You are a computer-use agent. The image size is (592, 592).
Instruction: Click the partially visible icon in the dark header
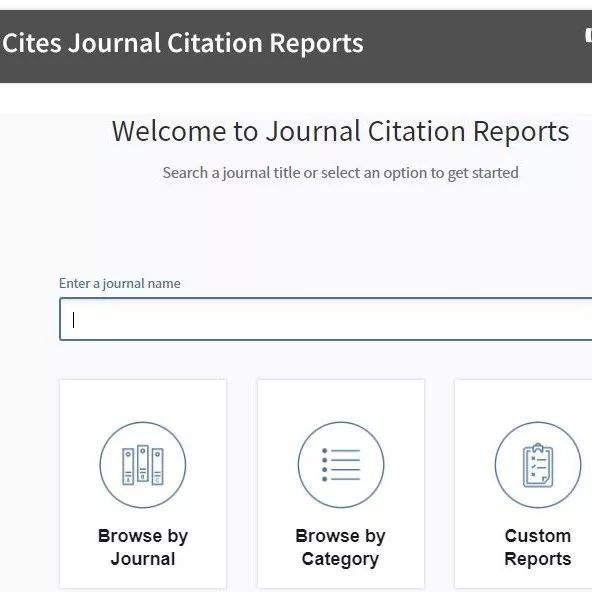(x=589, y=36)
